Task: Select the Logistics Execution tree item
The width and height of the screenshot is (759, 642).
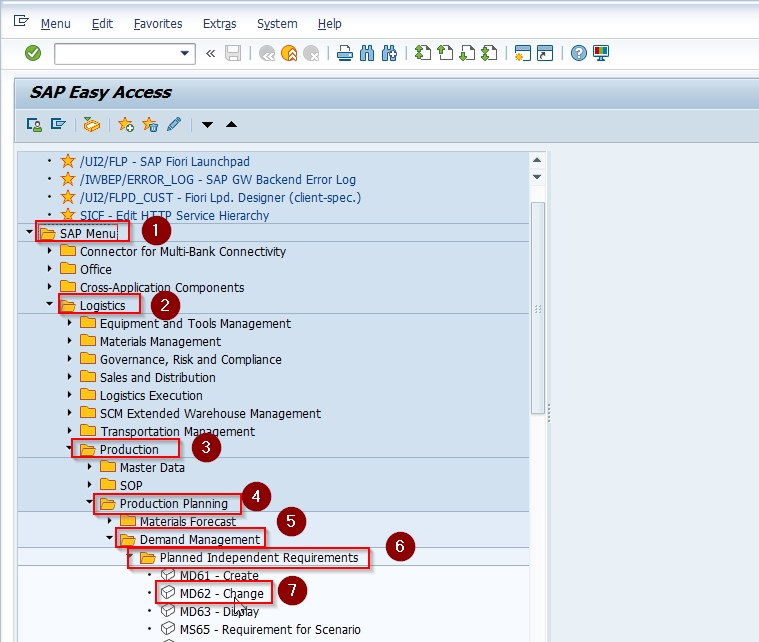Action: coord(151,396)
